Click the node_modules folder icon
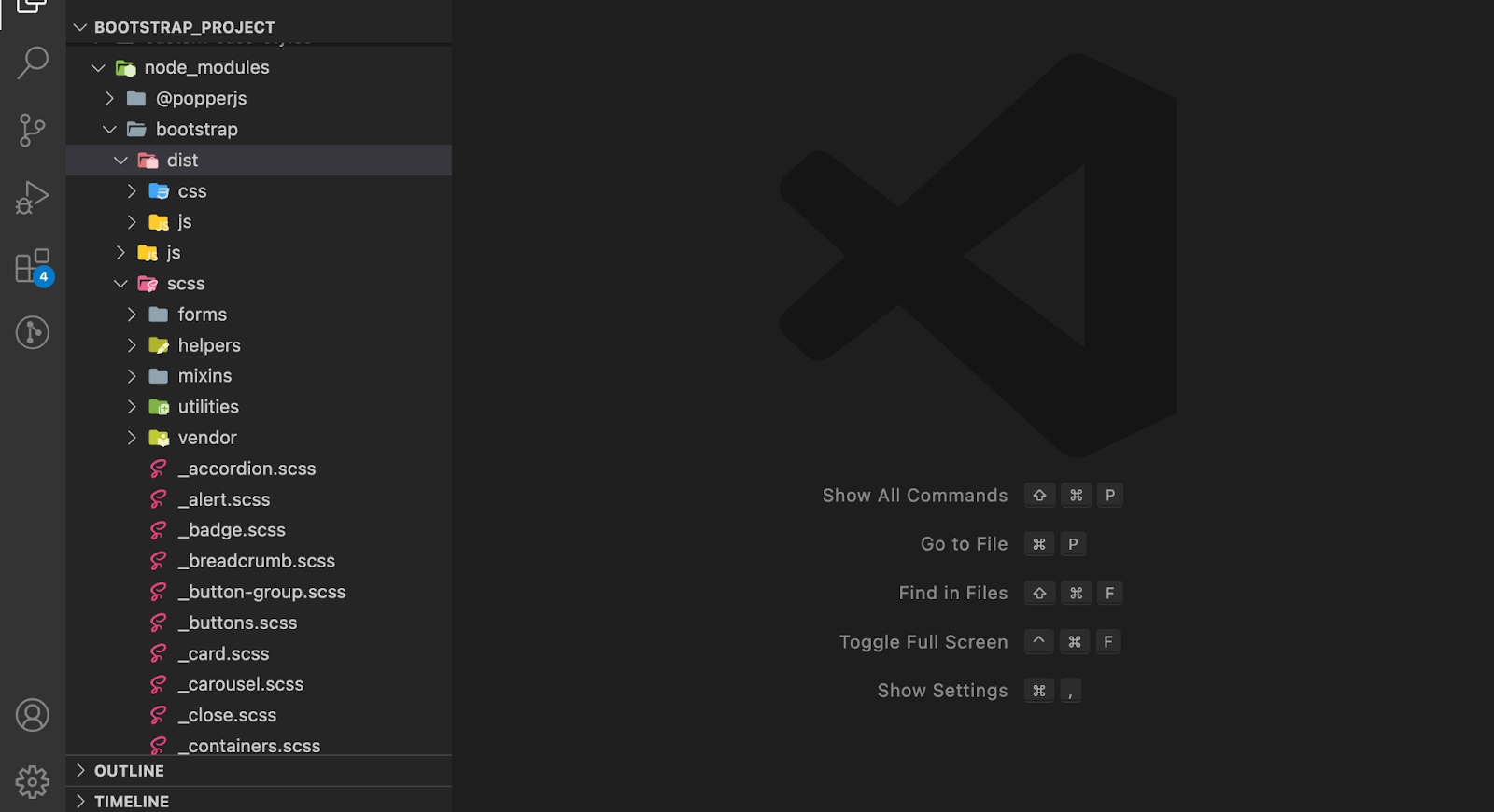 pos(126,67)
